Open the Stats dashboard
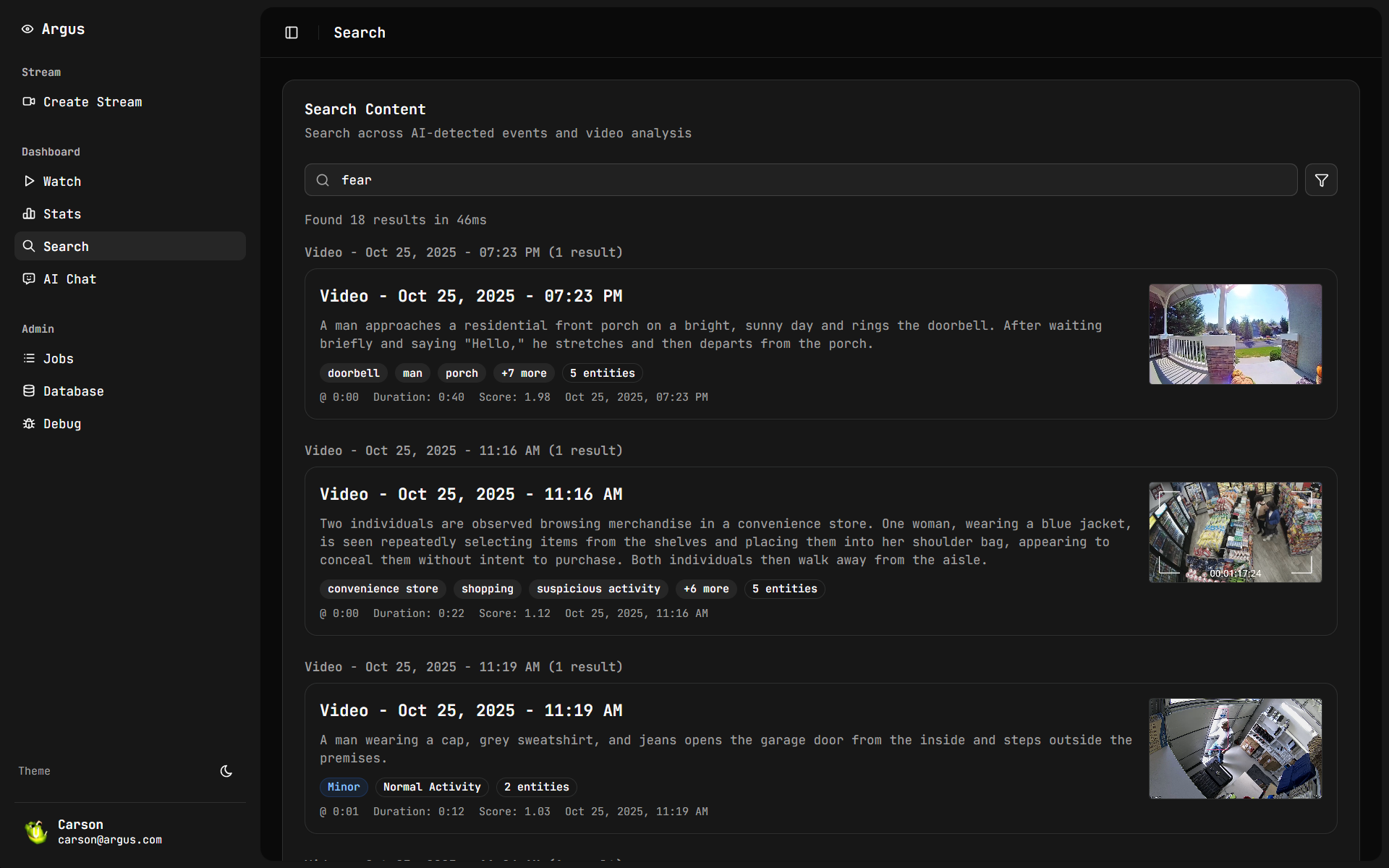The width and height of the screenshot is (1389, 868). coord(61,214)
